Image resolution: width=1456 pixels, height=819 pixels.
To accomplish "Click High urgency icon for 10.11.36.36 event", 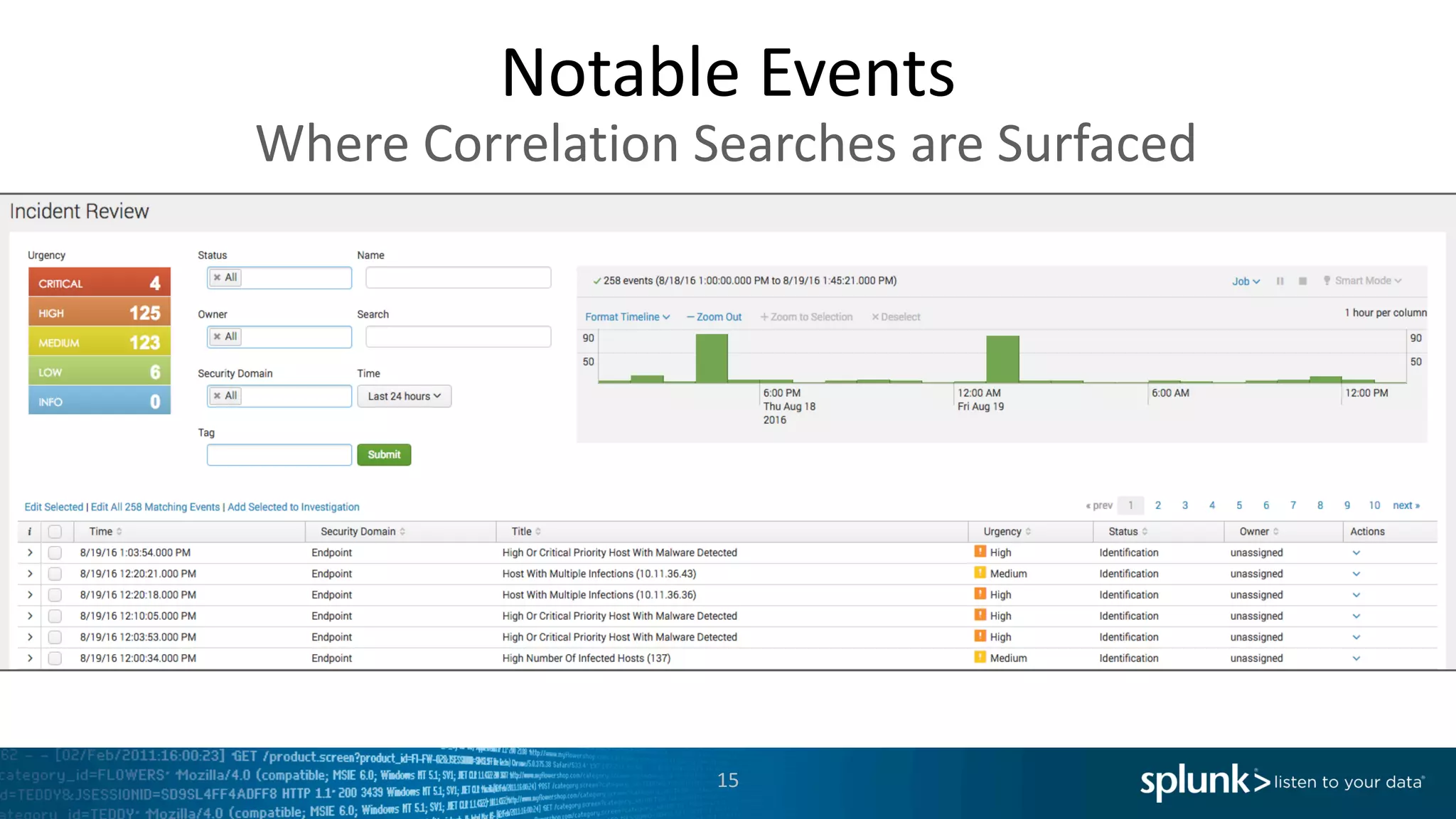I will point(980,594).
